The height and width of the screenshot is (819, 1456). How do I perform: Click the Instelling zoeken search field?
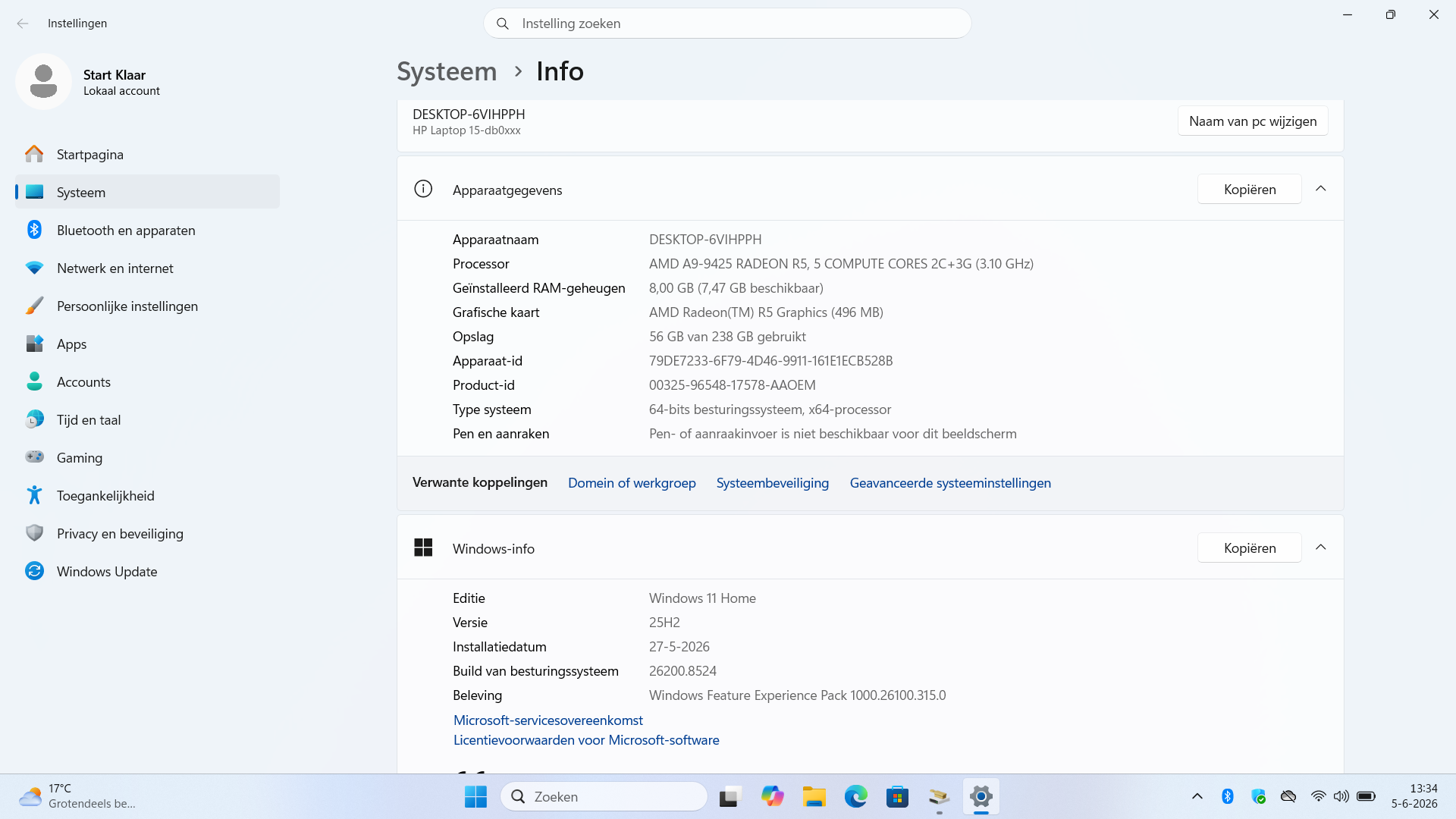727,24
